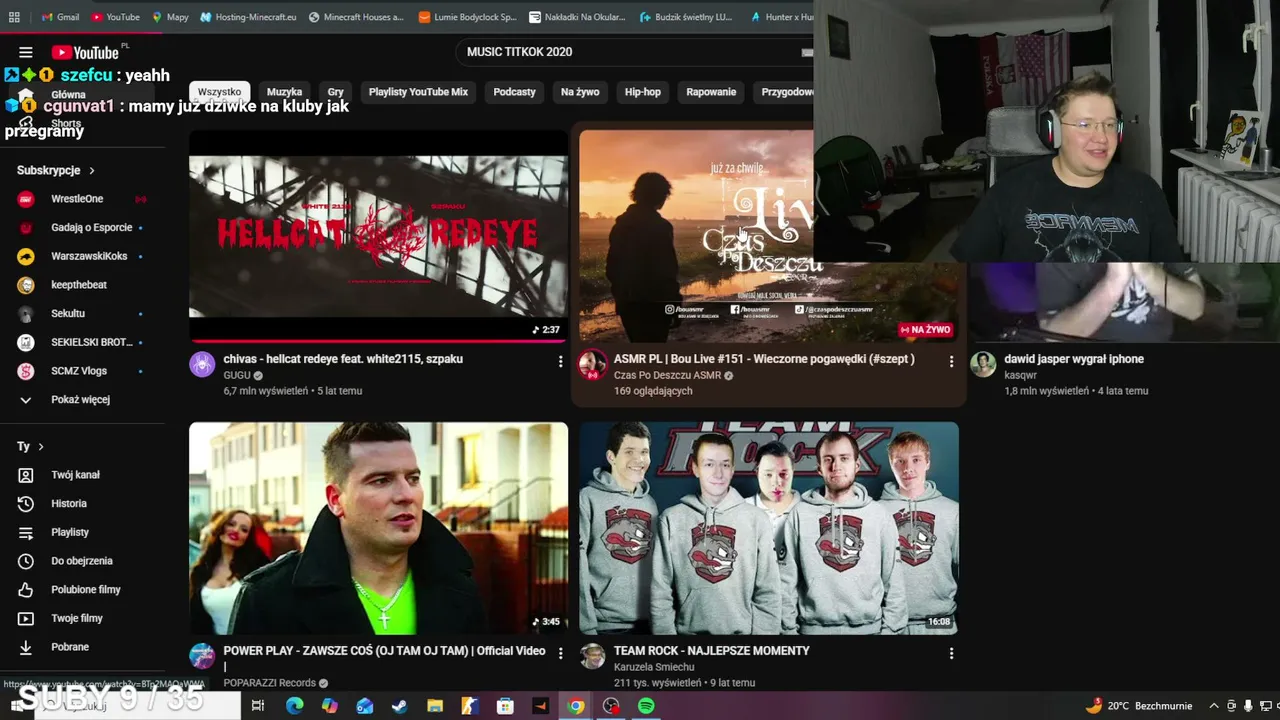Open the Nakładki Na Okular bookmark

click(x=578, y=17)
